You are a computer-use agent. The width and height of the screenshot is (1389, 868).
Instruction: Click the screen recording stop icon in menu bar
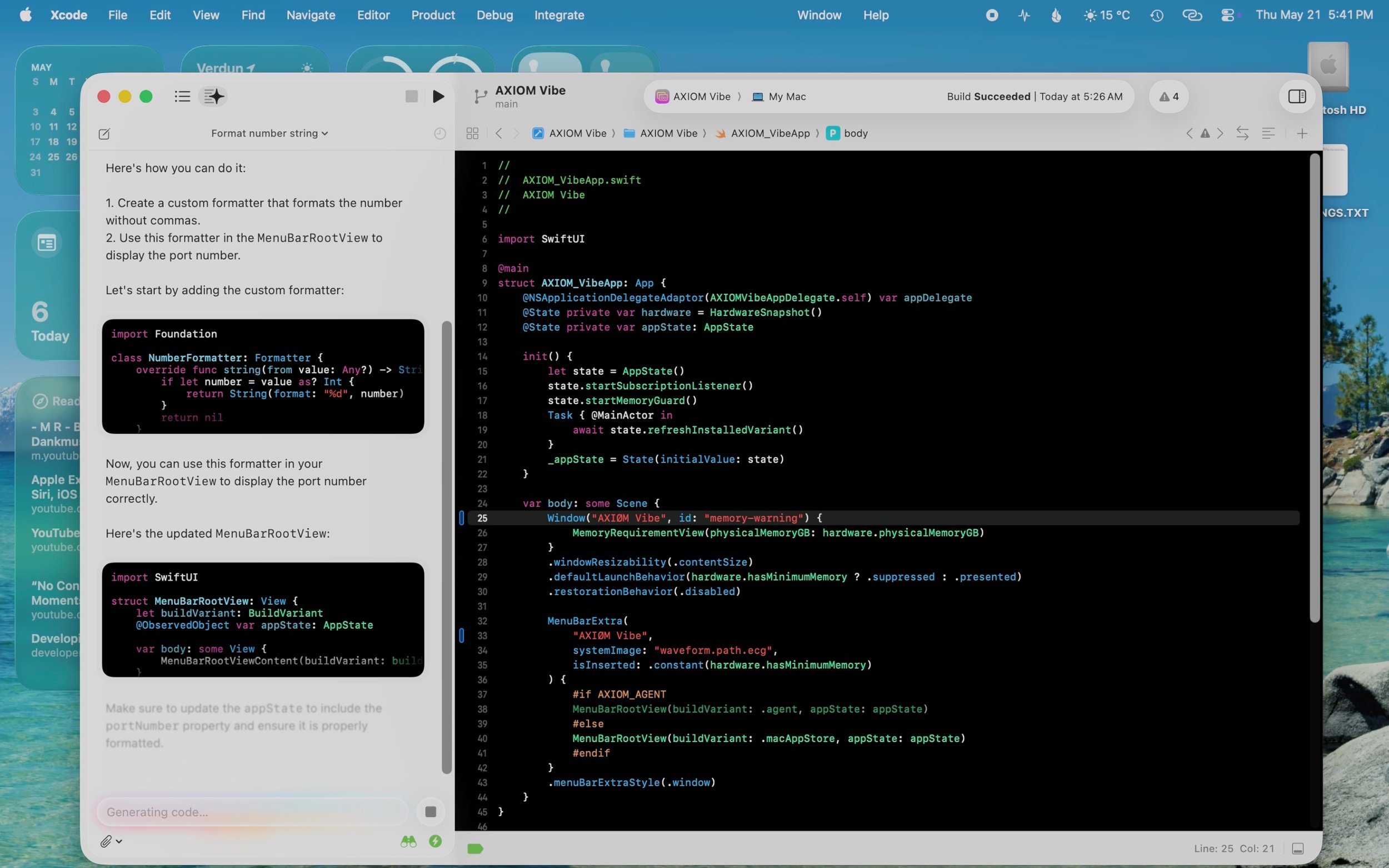tap(992, 16)
